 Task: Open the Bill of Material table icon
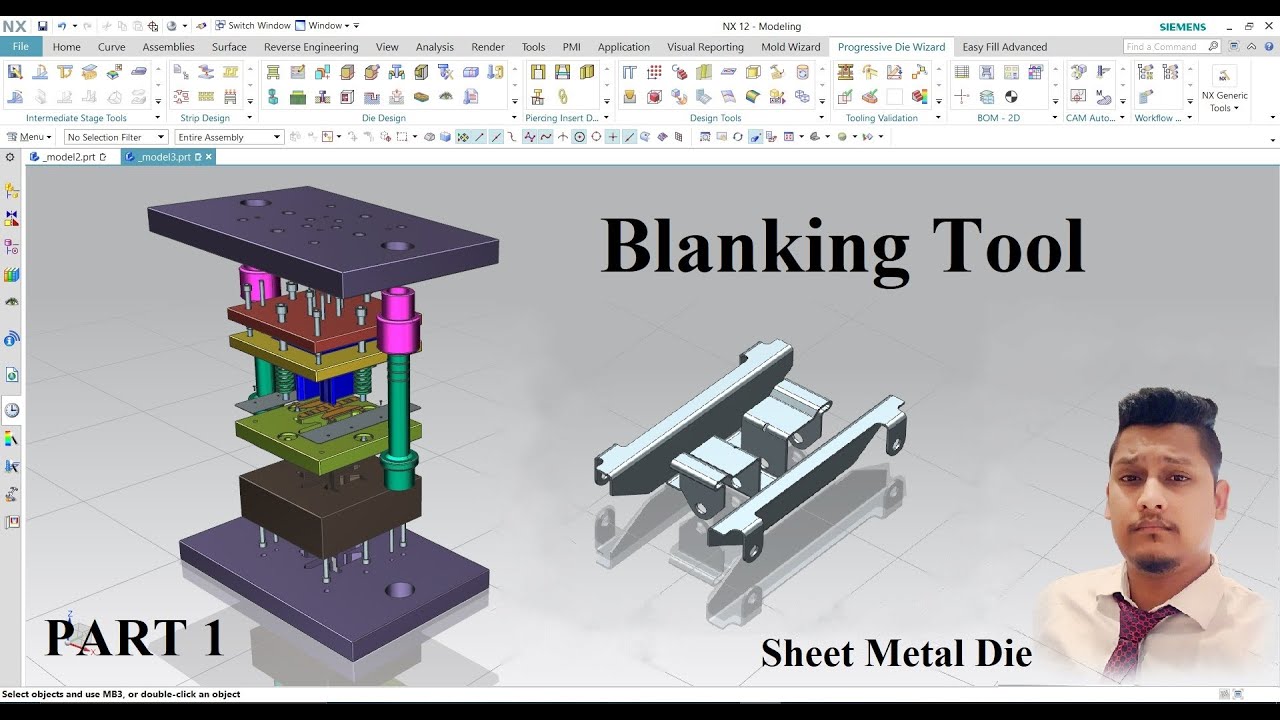pos(962,72)
